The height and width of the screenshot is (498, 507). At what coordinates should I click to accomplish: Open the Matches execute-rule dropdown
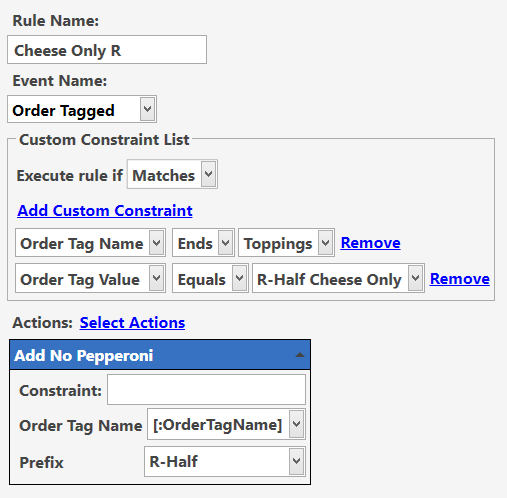[172, 174]
